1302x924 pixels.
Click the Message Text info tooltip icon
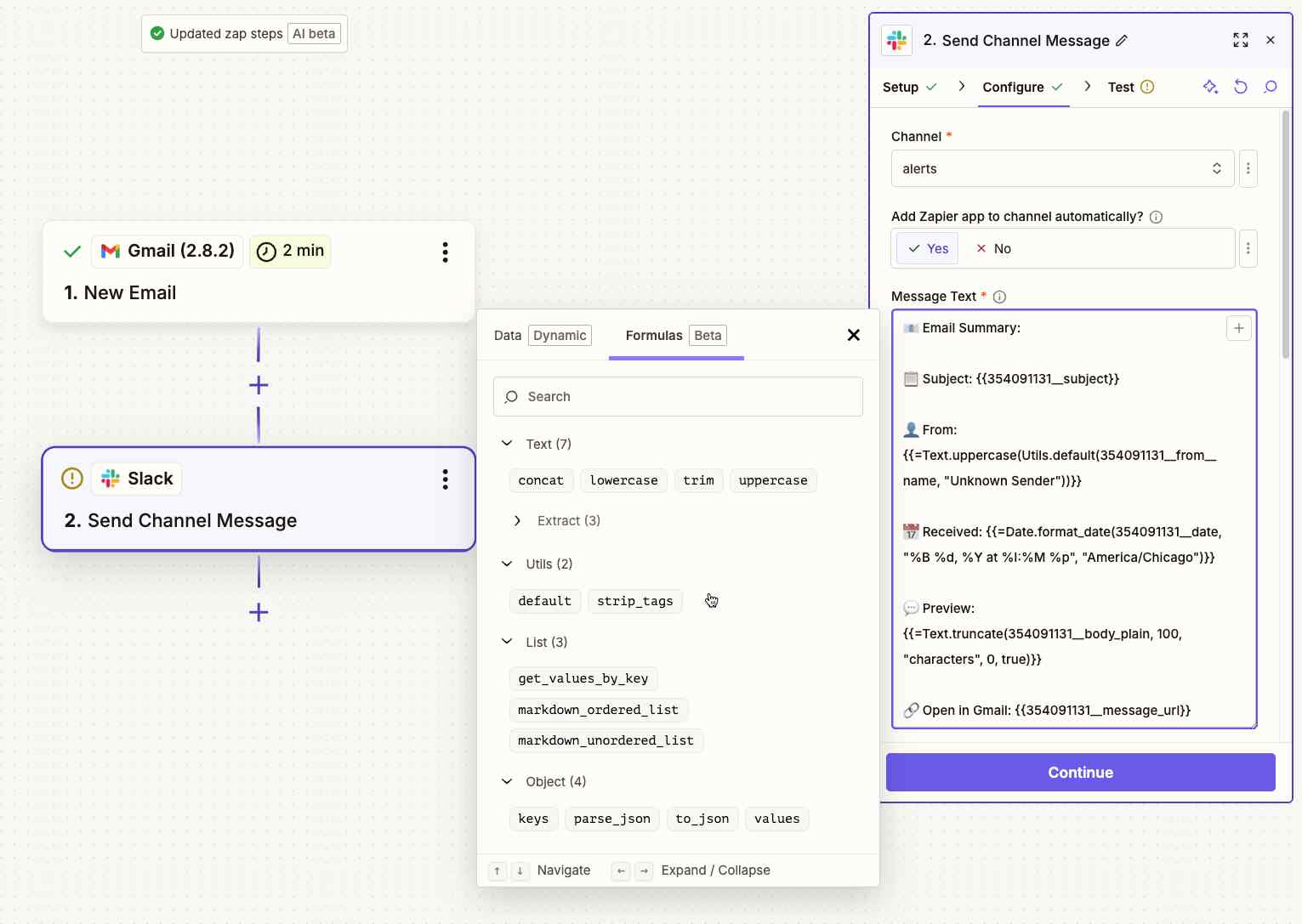tap(999, 297)
